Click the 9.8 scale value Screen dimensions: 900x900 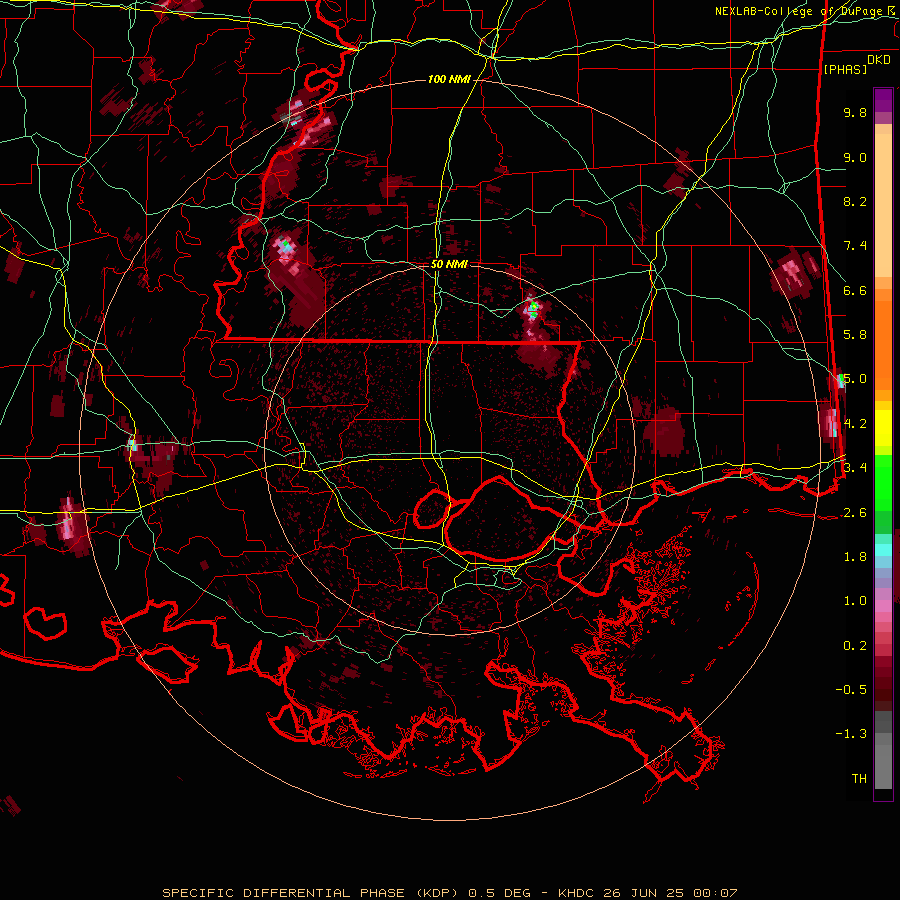[855, 112]
